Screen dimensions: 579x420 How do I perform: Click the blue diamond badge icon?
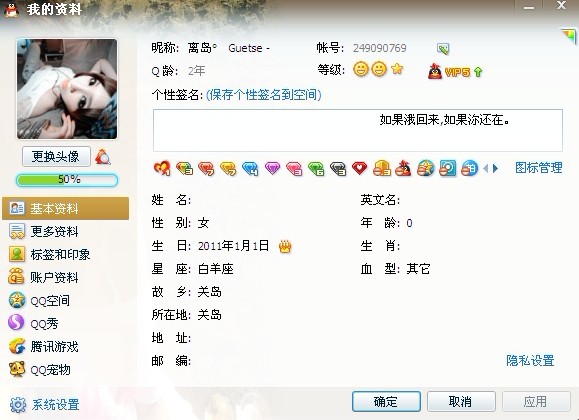coord(250,168)
